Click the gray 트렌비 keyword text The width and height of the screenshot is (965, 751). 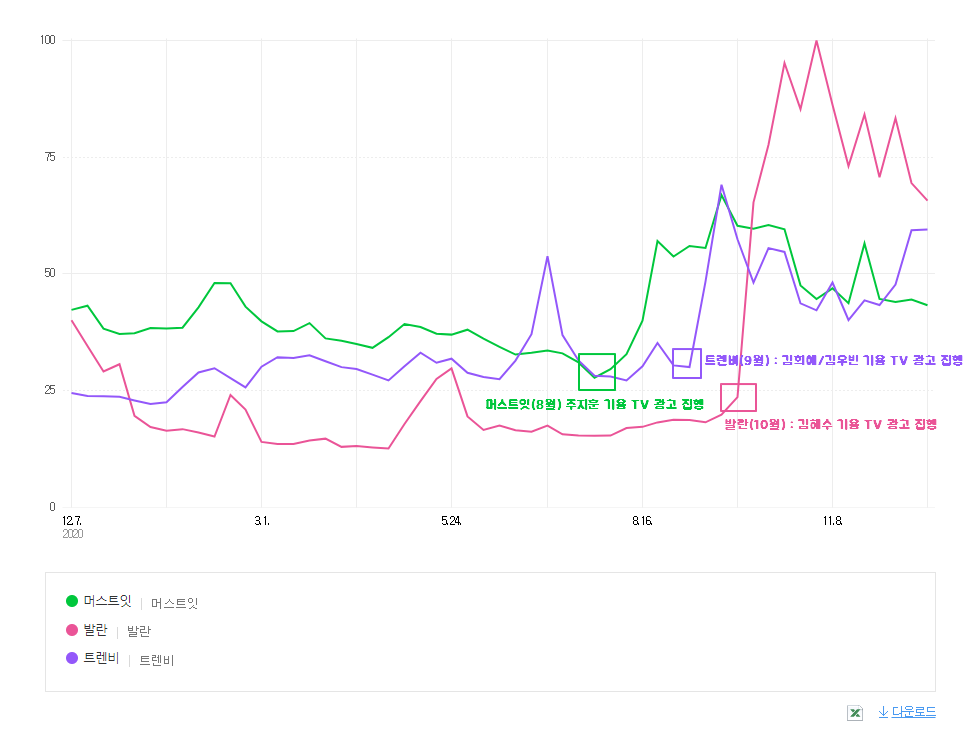156,661
